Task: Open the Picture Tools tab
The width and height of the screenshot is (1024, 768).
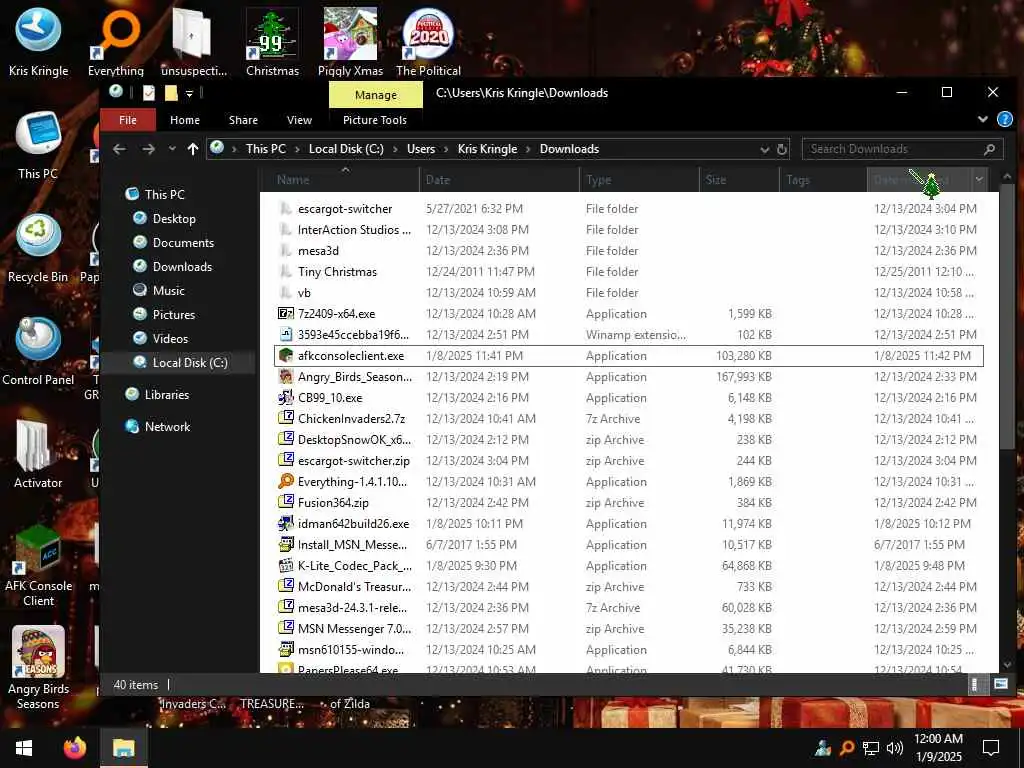Action: click(x=375, y=120)
